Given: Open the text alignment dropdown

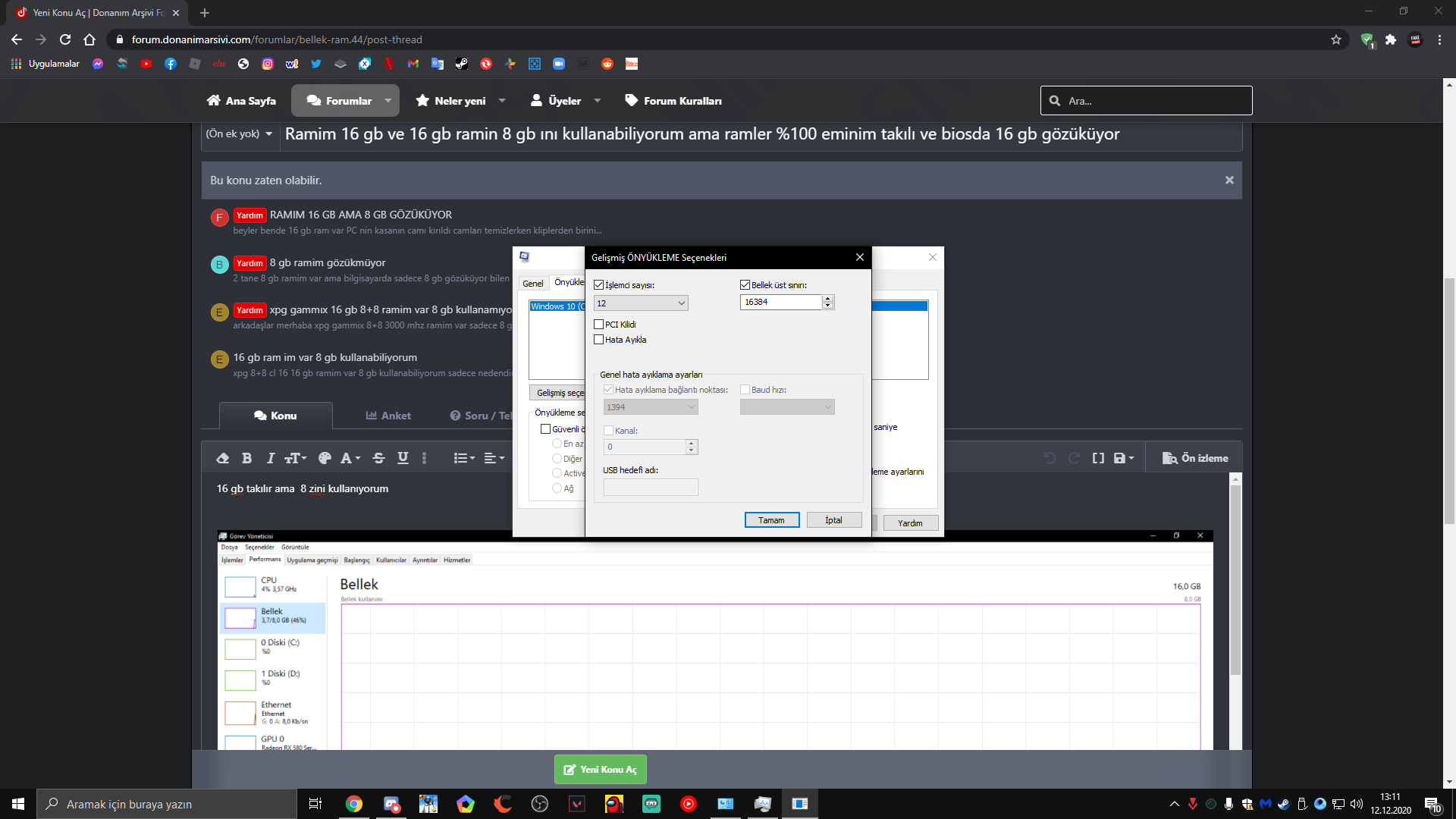Looking at the screenshot, I should pyautogui.click(x=494, y=458).
